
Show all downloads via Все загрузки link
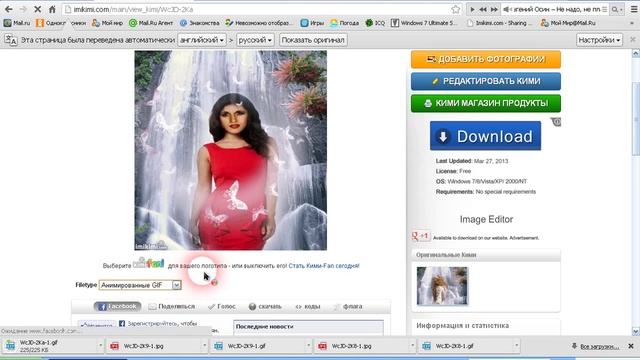click(x=599, y=347)
